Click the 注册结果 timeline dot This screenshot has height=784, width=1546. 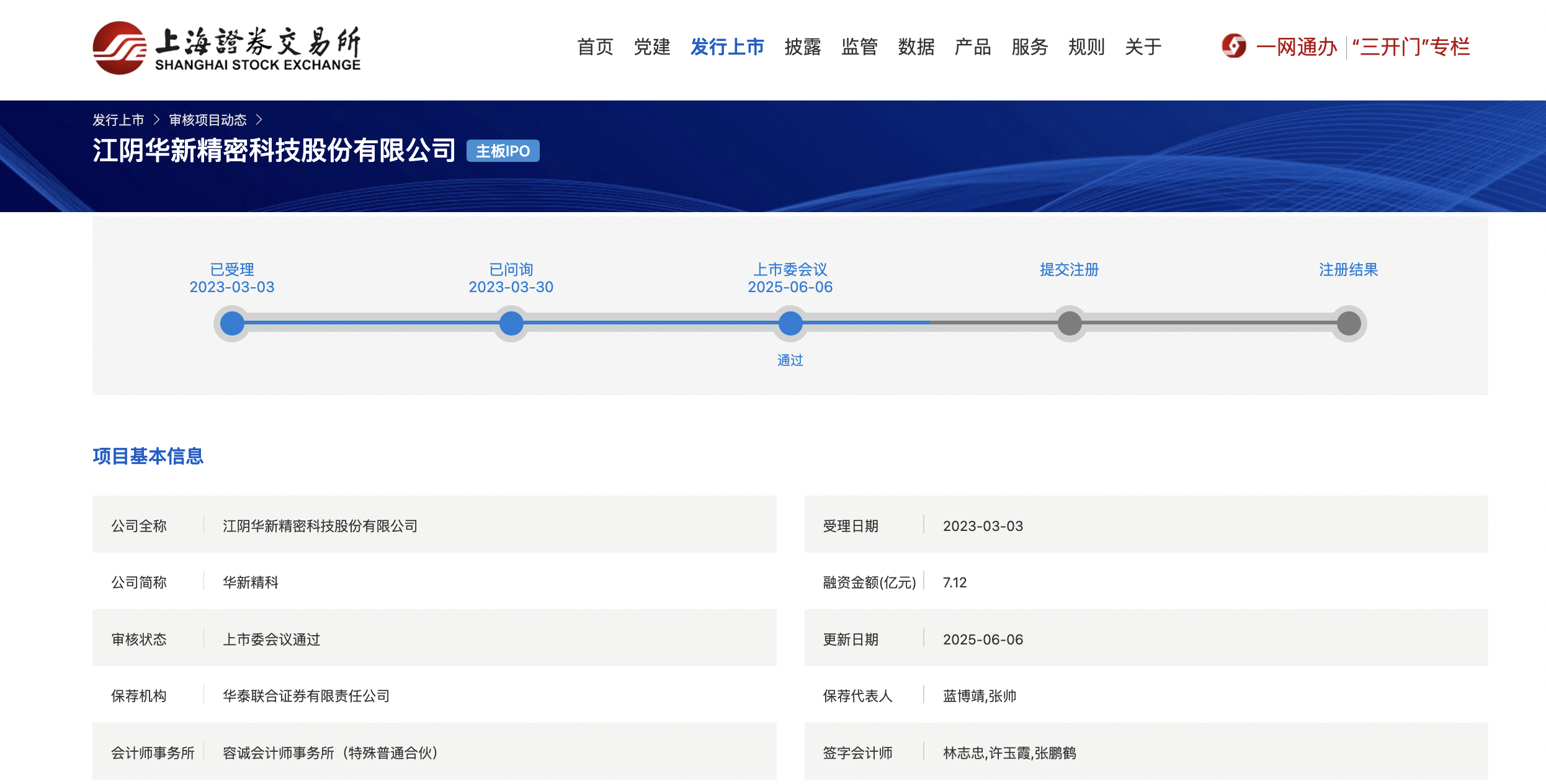tap(1349, 323)
